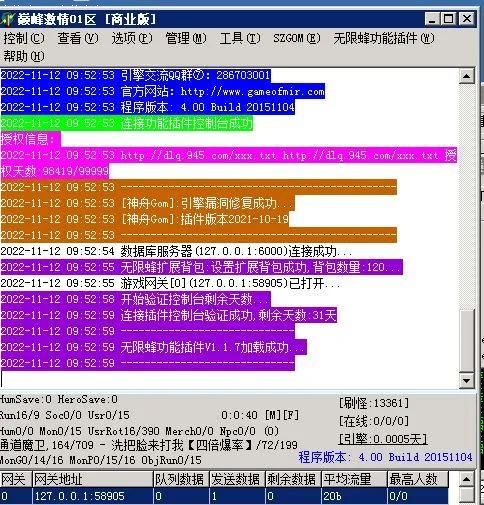Click the 剩余数据 column header
This screenshot has width=484, height=505.
[293, 479]
